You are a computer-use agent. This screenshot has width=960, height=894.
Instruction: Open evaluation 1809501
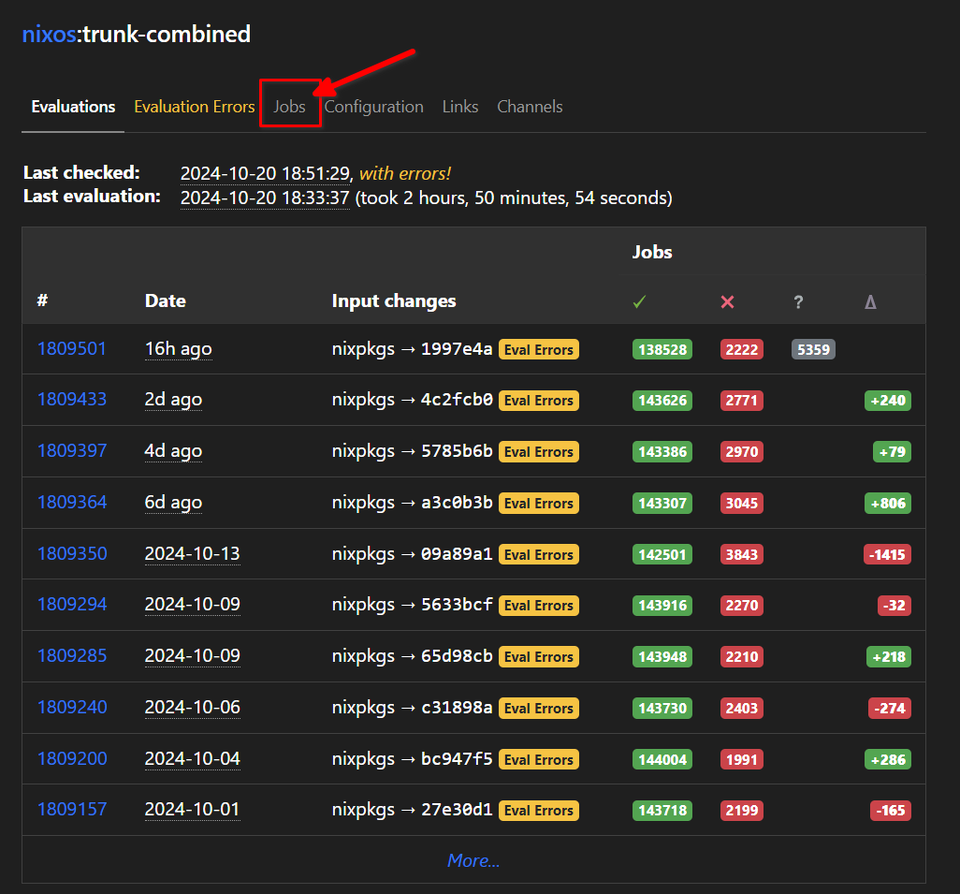[72, 349]
